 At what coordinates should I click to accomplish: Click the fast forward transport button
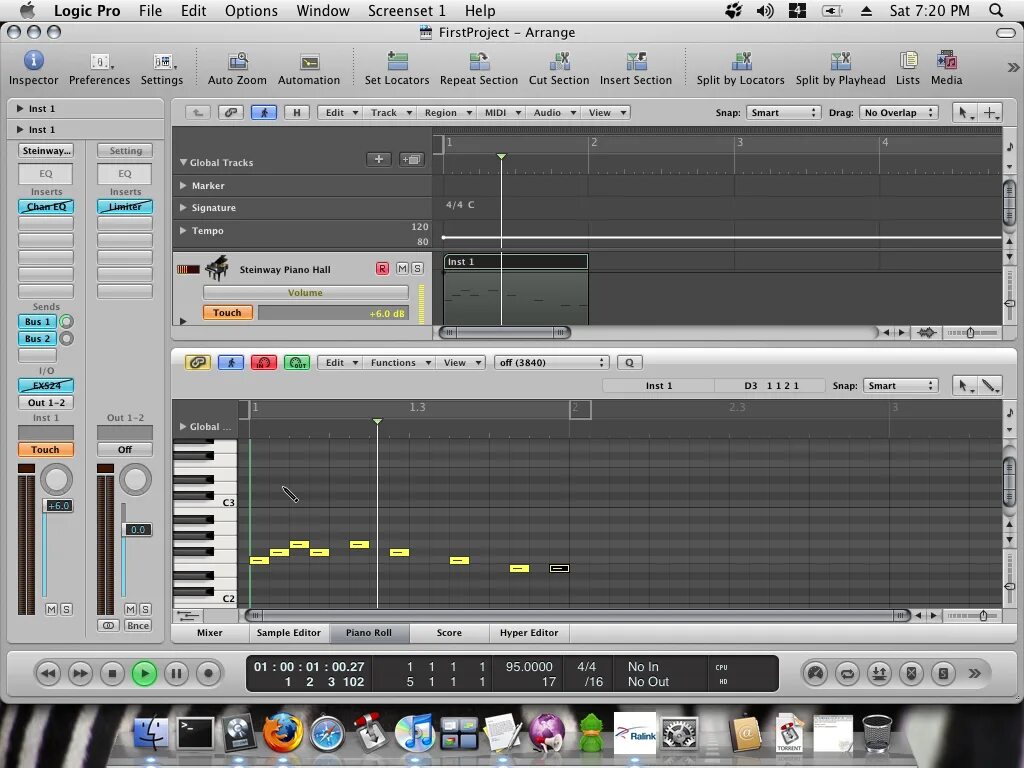click(x=80, y=673)
